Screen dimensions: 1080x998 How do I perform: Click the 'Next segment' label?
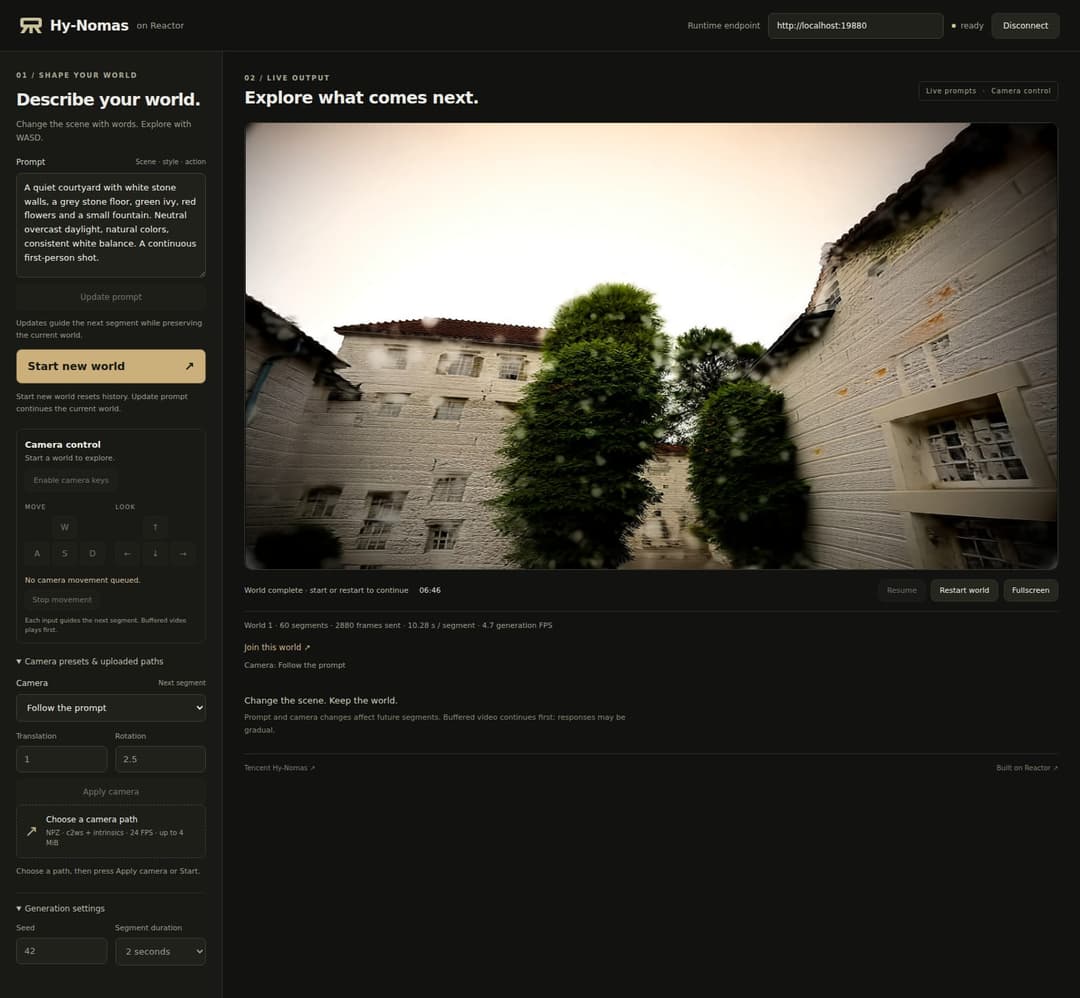coord(182,683)
